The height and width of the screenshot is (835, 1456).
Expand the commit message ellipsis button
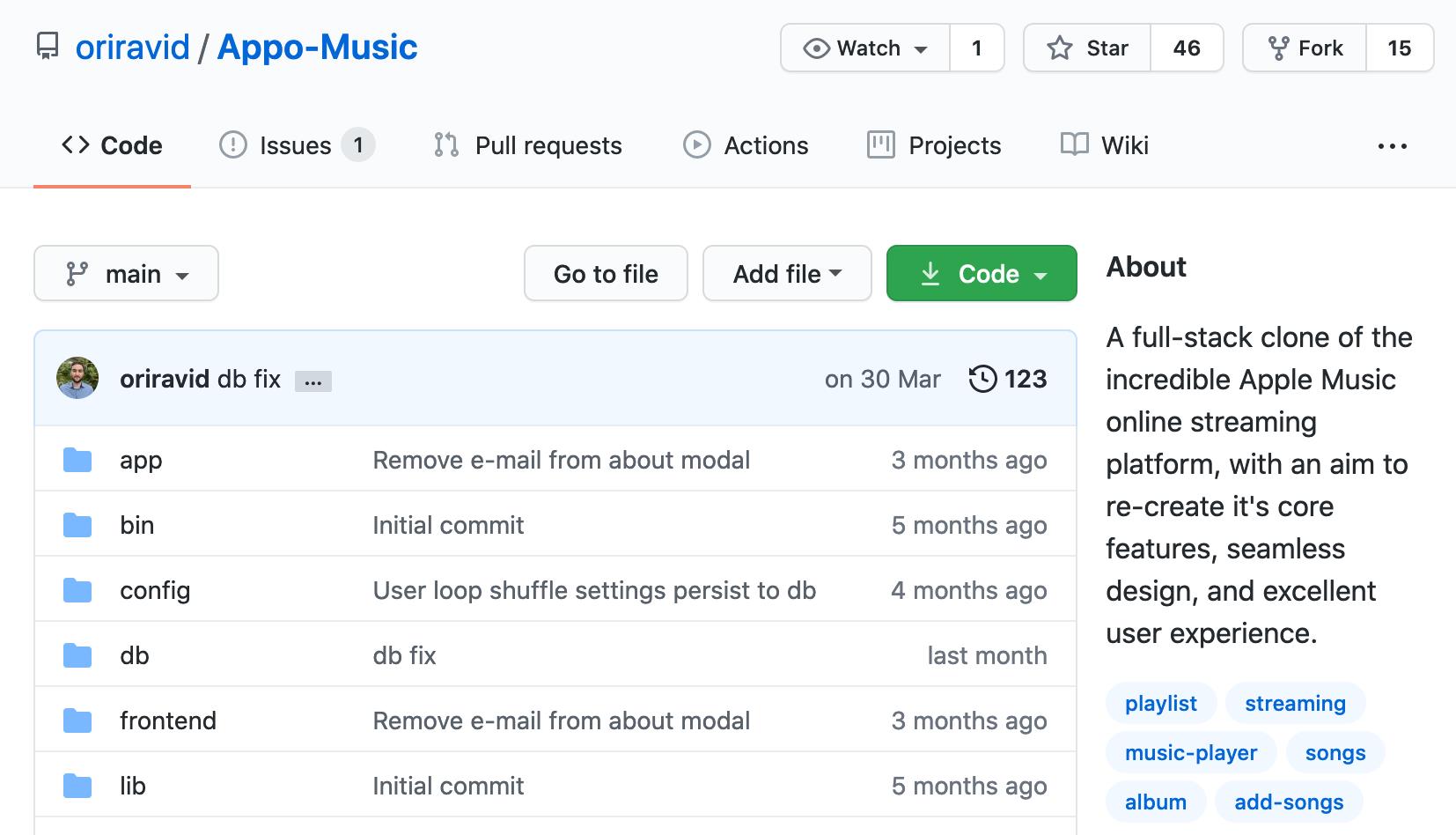pyautogui.click(x=313, y=381)
